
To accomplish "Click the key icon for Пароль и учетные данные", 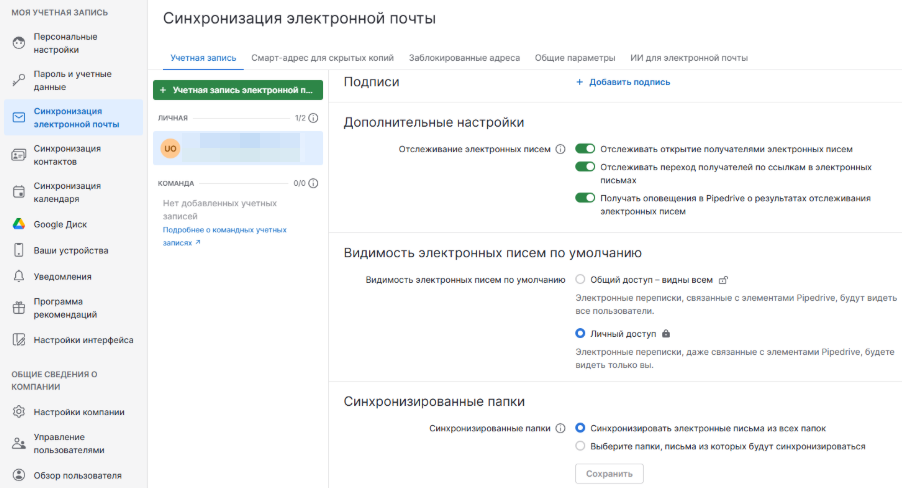I will pos(19,80).
